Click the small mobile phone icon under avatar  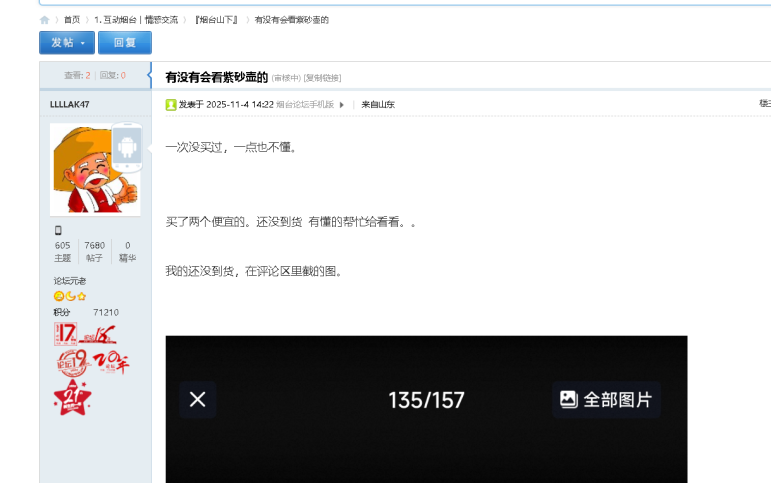click(x=57, y=231)
